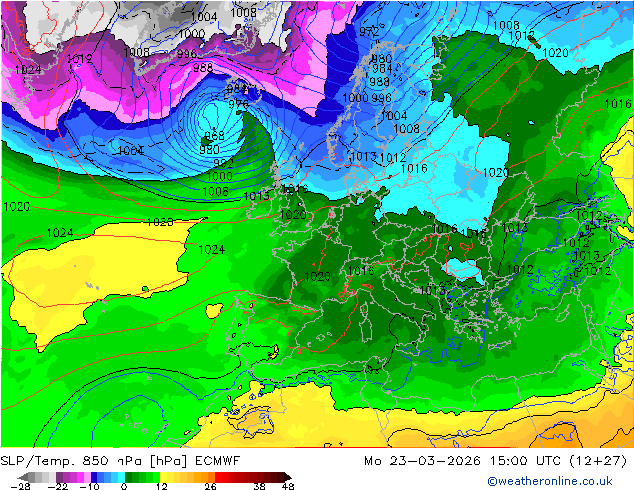Click the 'SLP/Temp. 850 hPa [hPa] ECMWF' title
Screen dimensions: 634x490
point(120,461)
